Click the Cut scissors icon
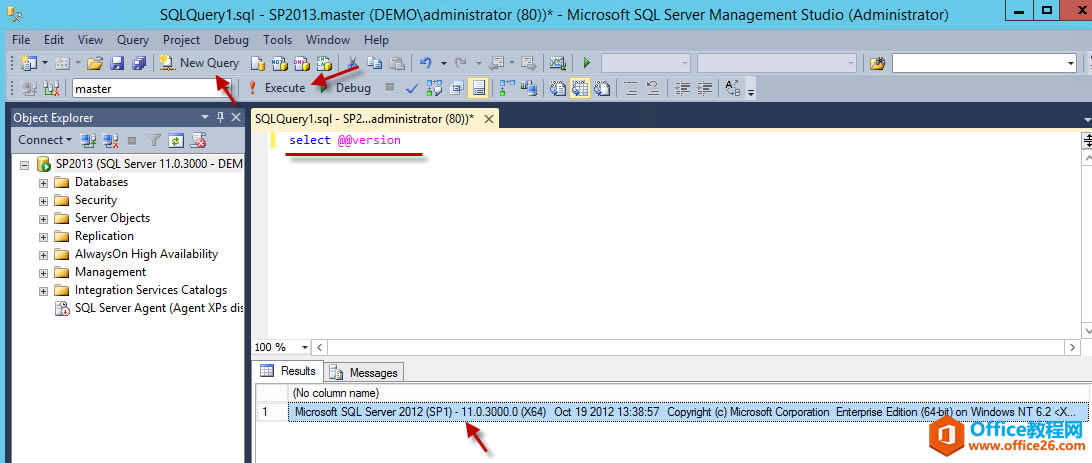 click(x=352, y=63)
